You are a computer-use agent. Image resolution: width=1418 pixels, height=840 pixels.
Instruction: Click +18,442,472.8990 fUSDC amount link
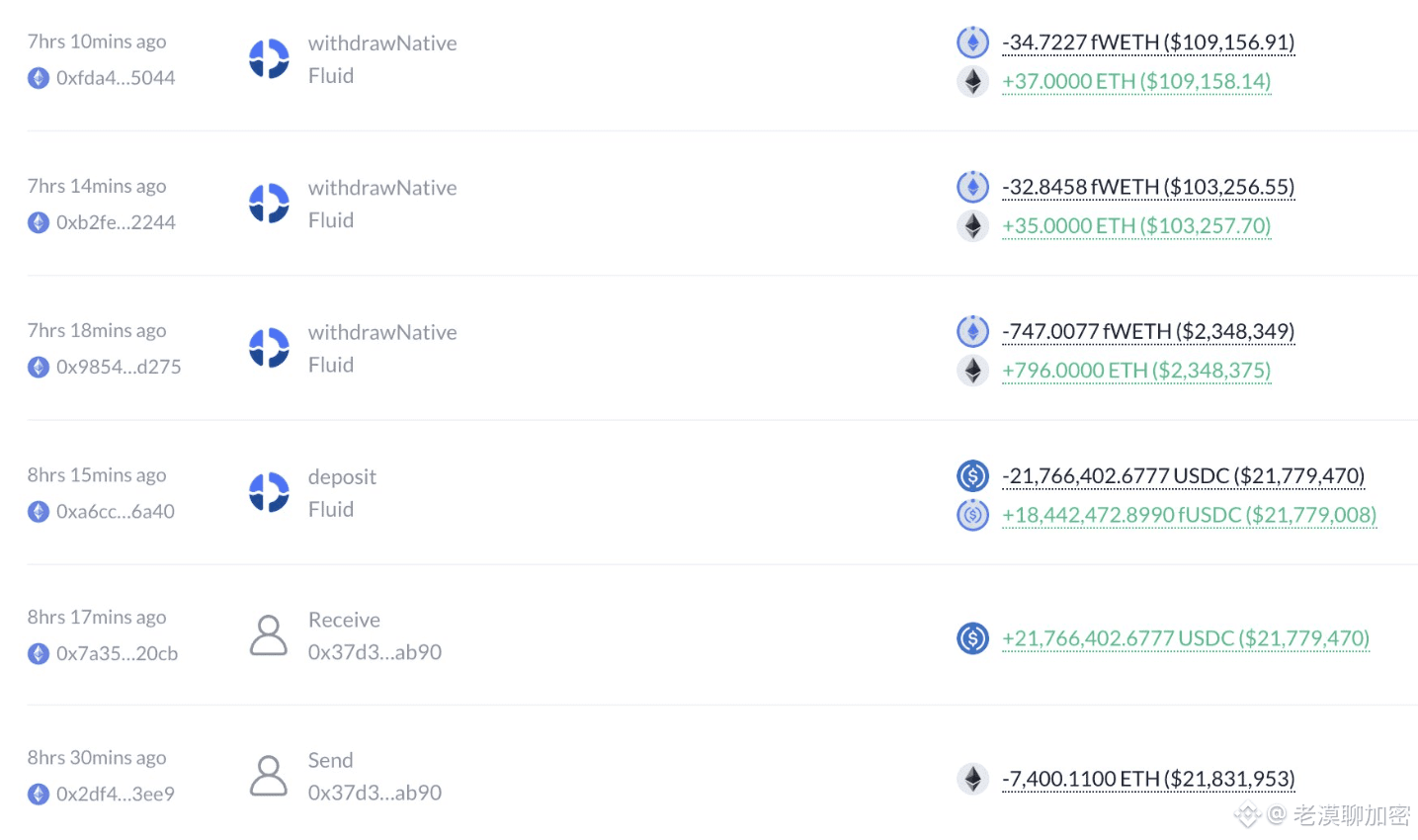tap(1189, 515)
